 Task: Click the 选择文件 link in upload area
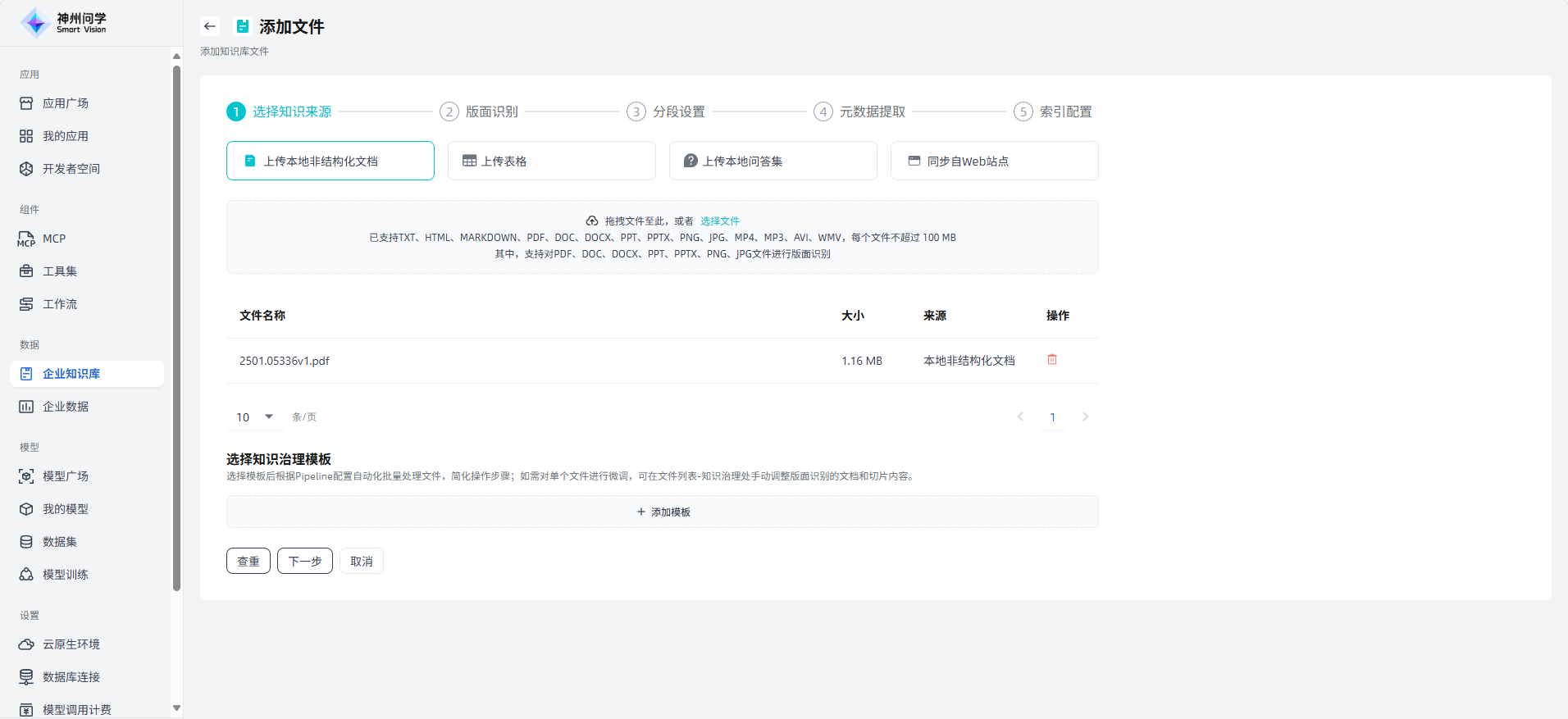click(x=719, y=221)
